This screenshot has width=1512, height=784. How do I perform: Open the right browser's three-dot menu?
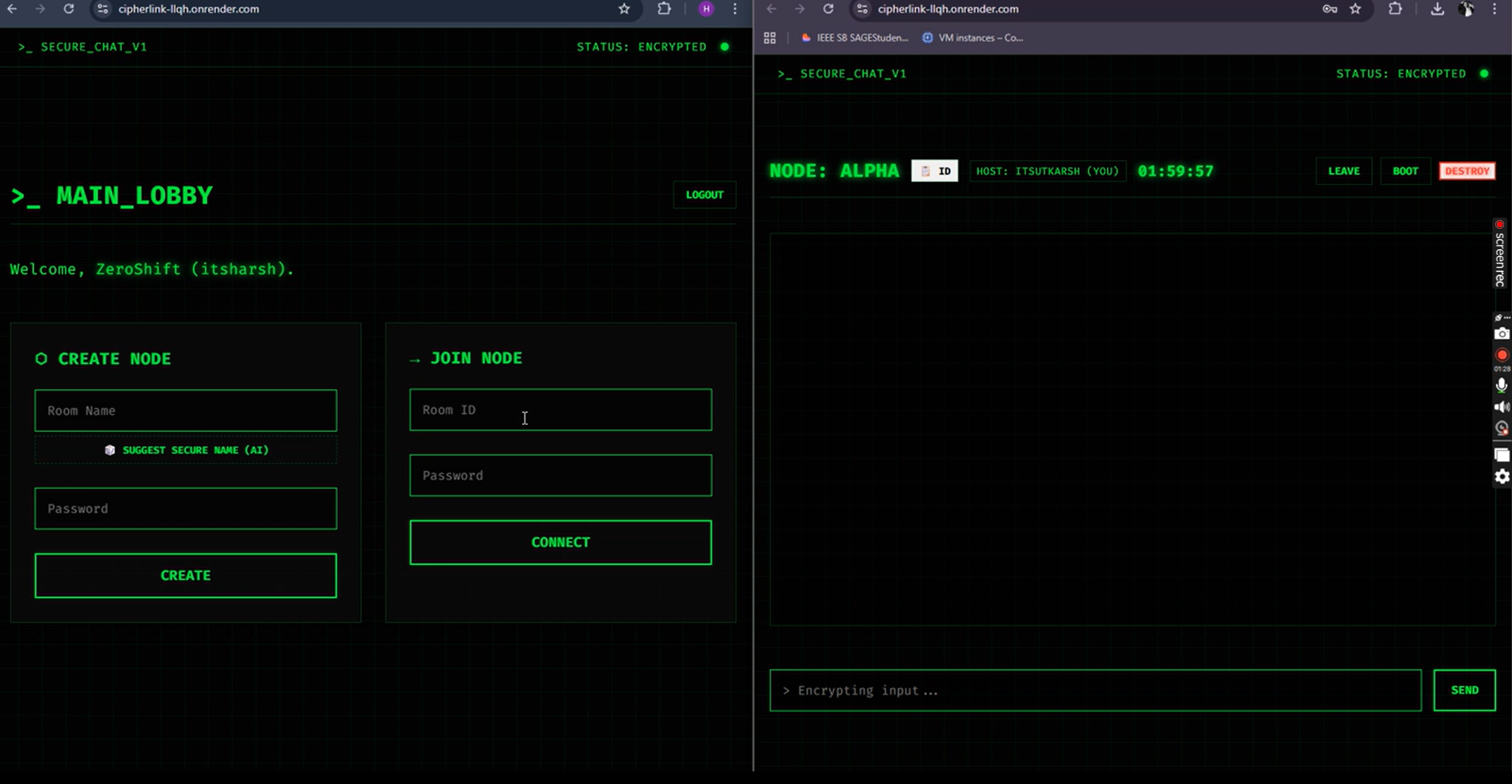pos(1495,9)
